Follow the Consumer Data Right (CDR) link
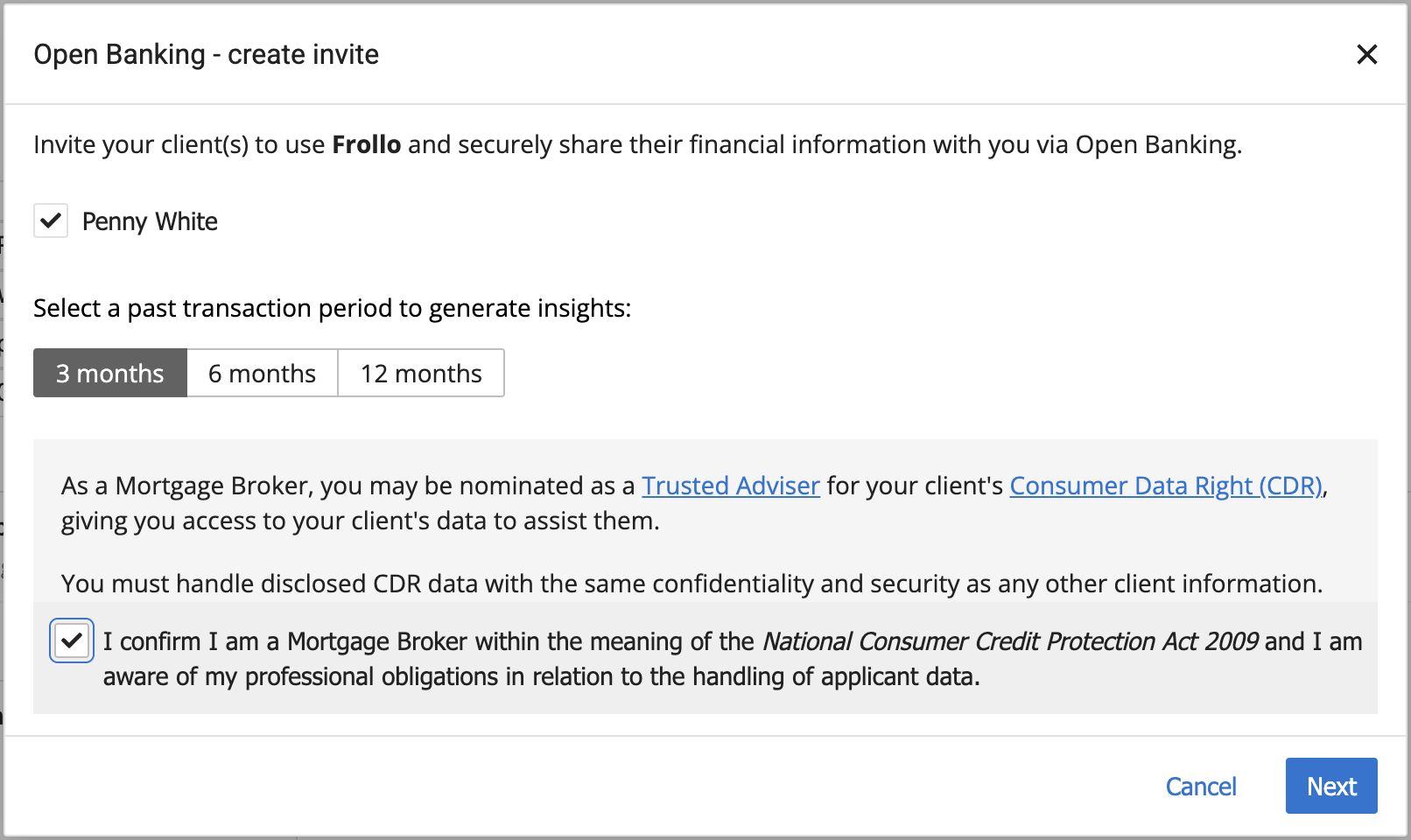This screenshot has height=840, width=1411. (1165, 486)
